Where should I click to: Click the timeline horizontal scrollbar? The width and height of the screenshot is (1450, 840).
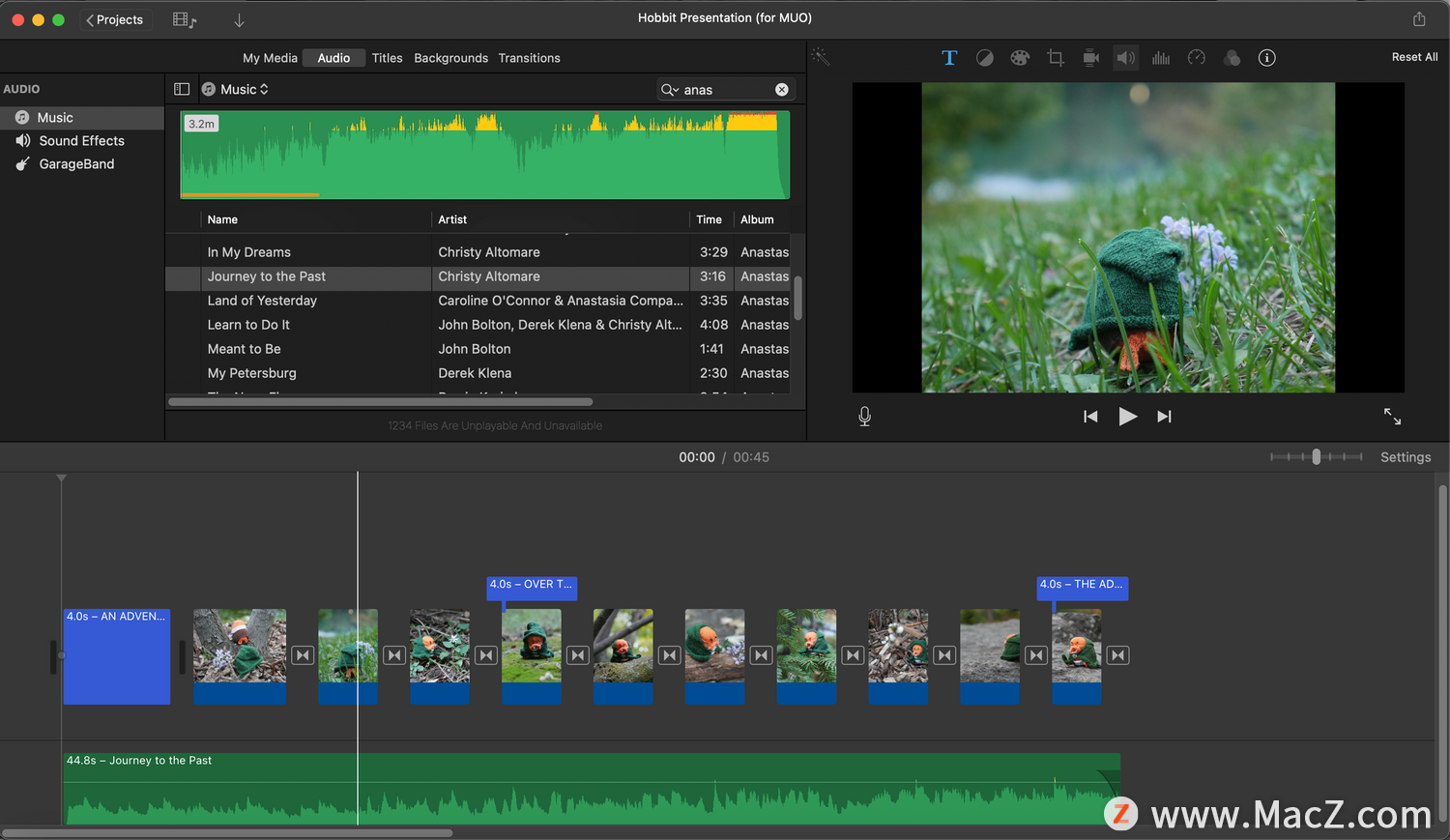pyautogui.click(x=228, y=832)
